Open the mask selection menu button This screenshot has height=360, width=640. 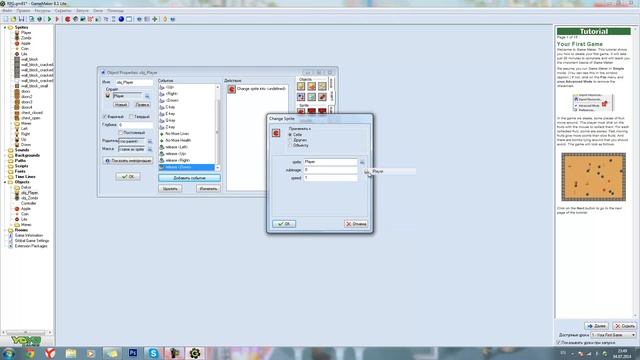coord(150,149)
